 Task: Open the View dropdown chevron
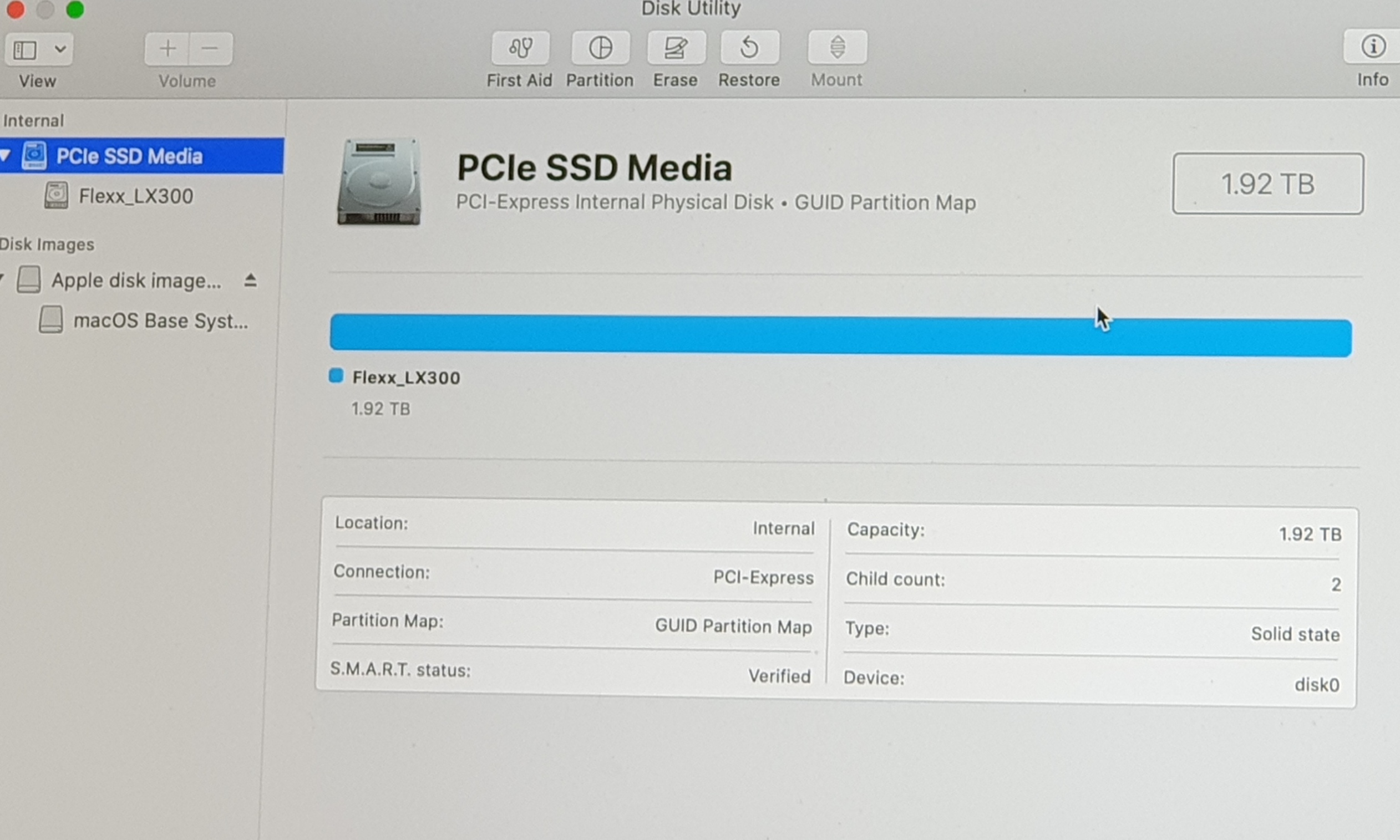[60, 50]
